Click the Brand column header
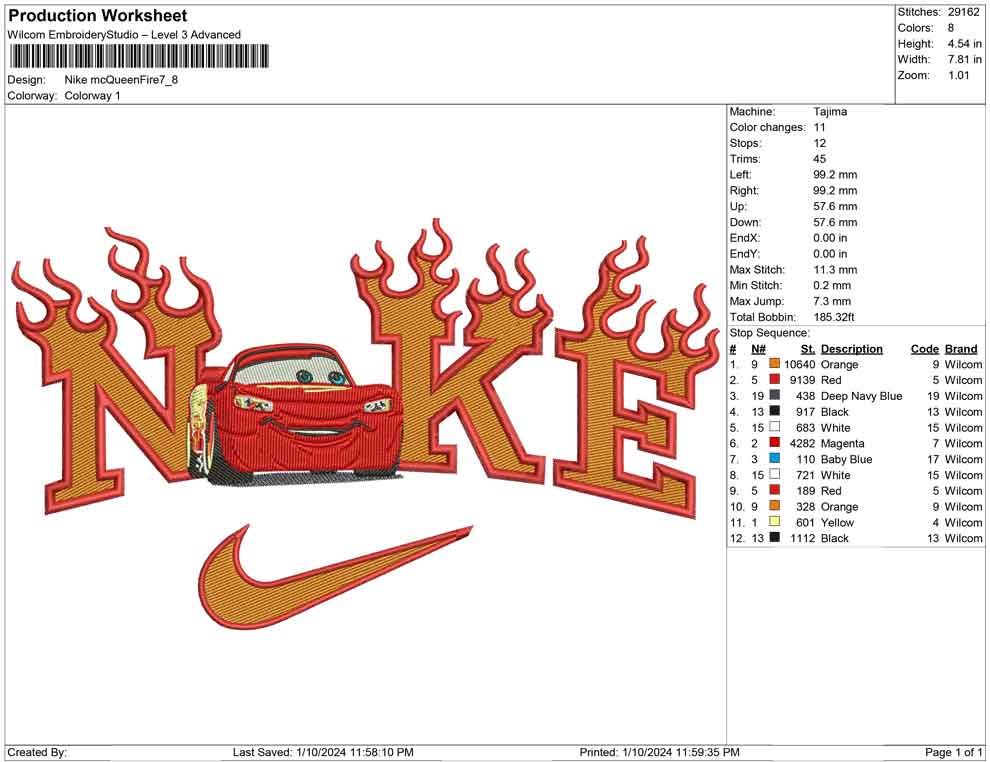 pos(961,348)
